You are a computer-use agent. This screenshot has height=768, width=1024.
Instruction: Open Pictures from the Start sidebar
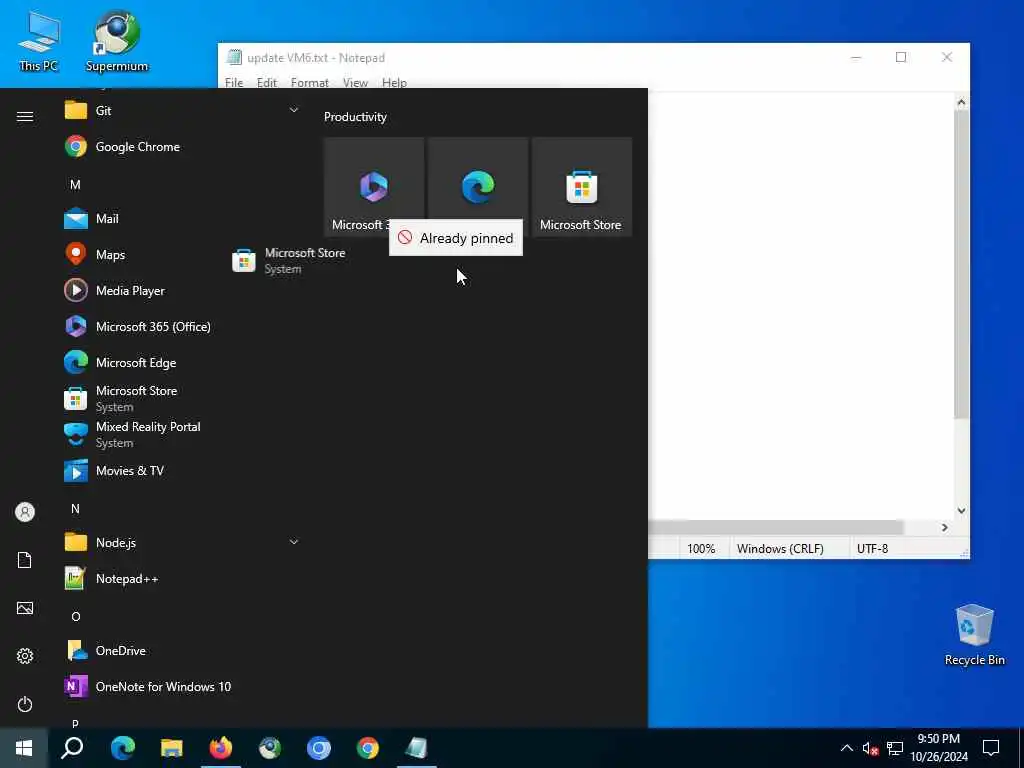tap(25, 608)
